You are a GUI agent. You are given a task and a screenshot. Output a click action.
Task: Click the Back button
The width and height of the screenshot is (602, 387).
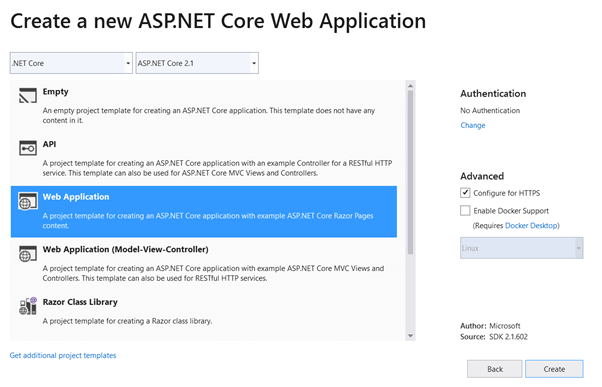tap(494, 369)
